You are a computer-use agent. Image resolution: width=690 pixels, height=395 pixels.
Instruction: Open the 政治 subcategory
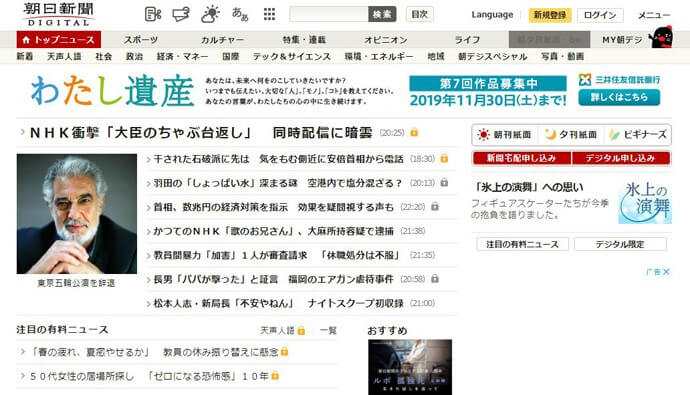pos(134,56)
